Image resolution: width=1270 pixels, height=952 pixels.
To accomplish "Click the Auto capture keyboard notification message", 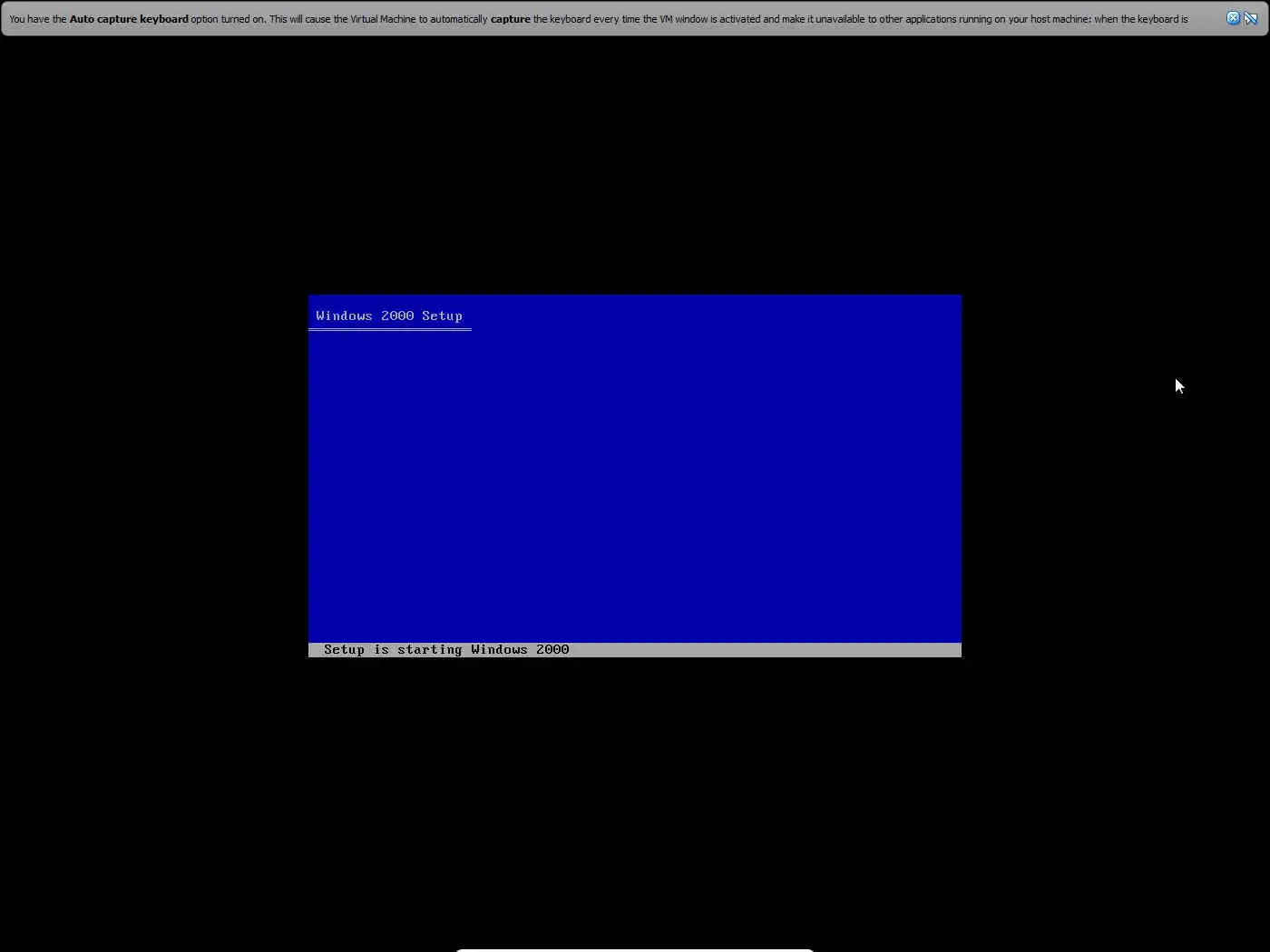I will [x=599, y=19].
